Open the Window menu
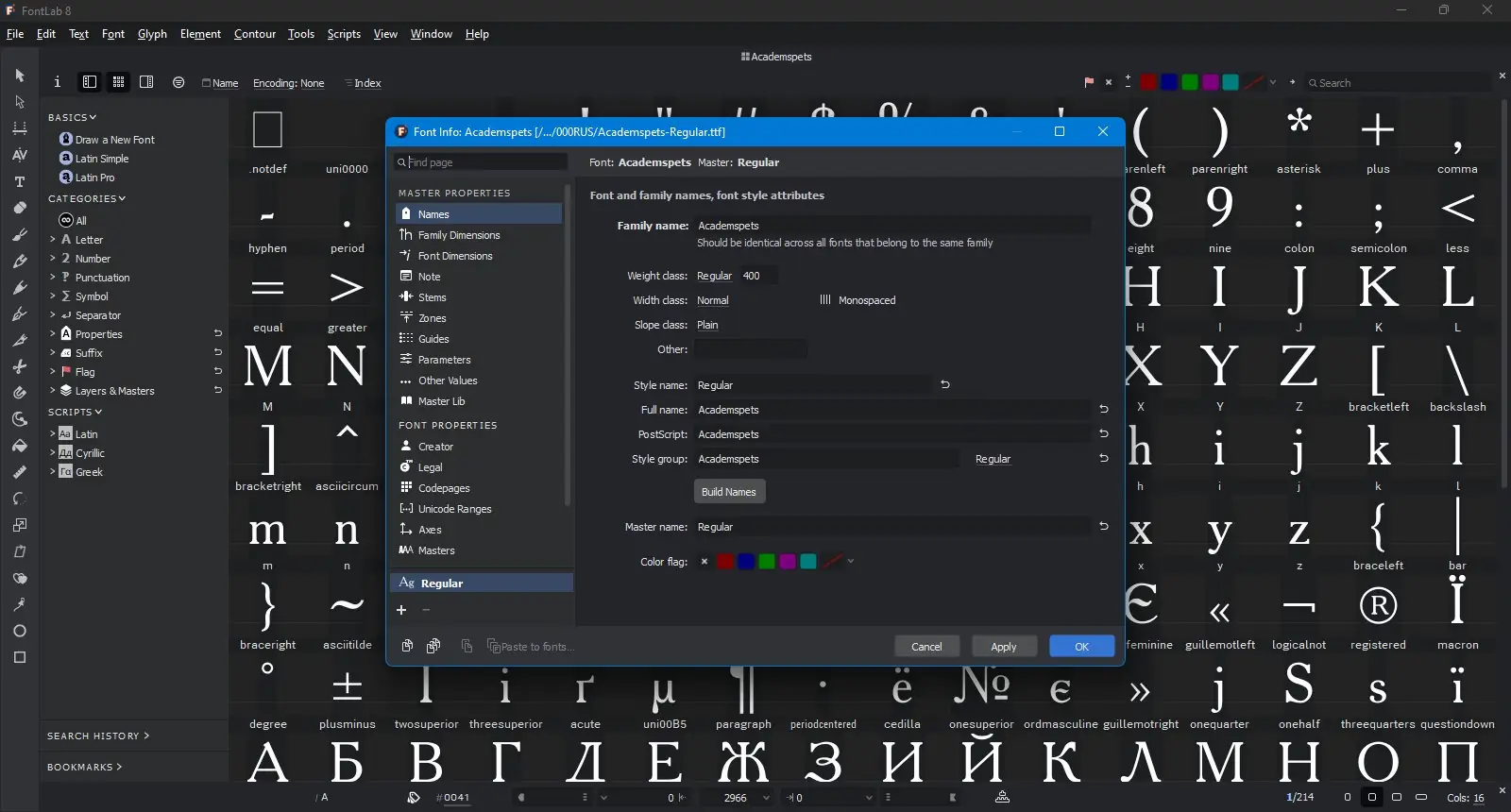 point(432,34)
